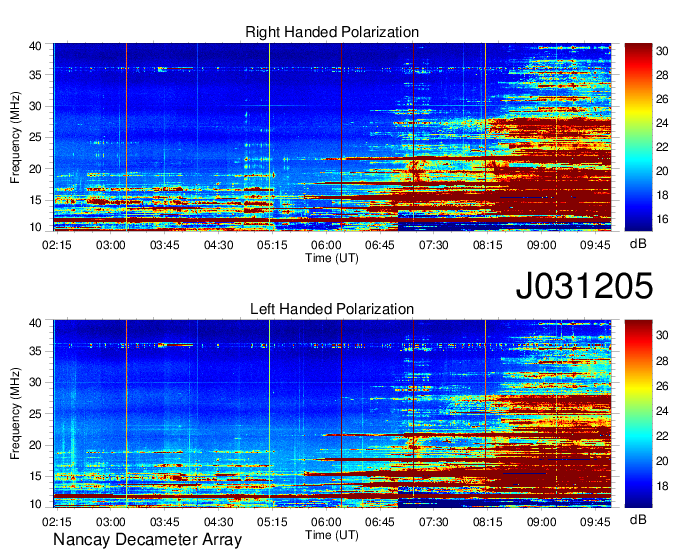Click 08:15 tick under Right Handed plot
Viewport: 680px width, 552px height.
point(487,245)
